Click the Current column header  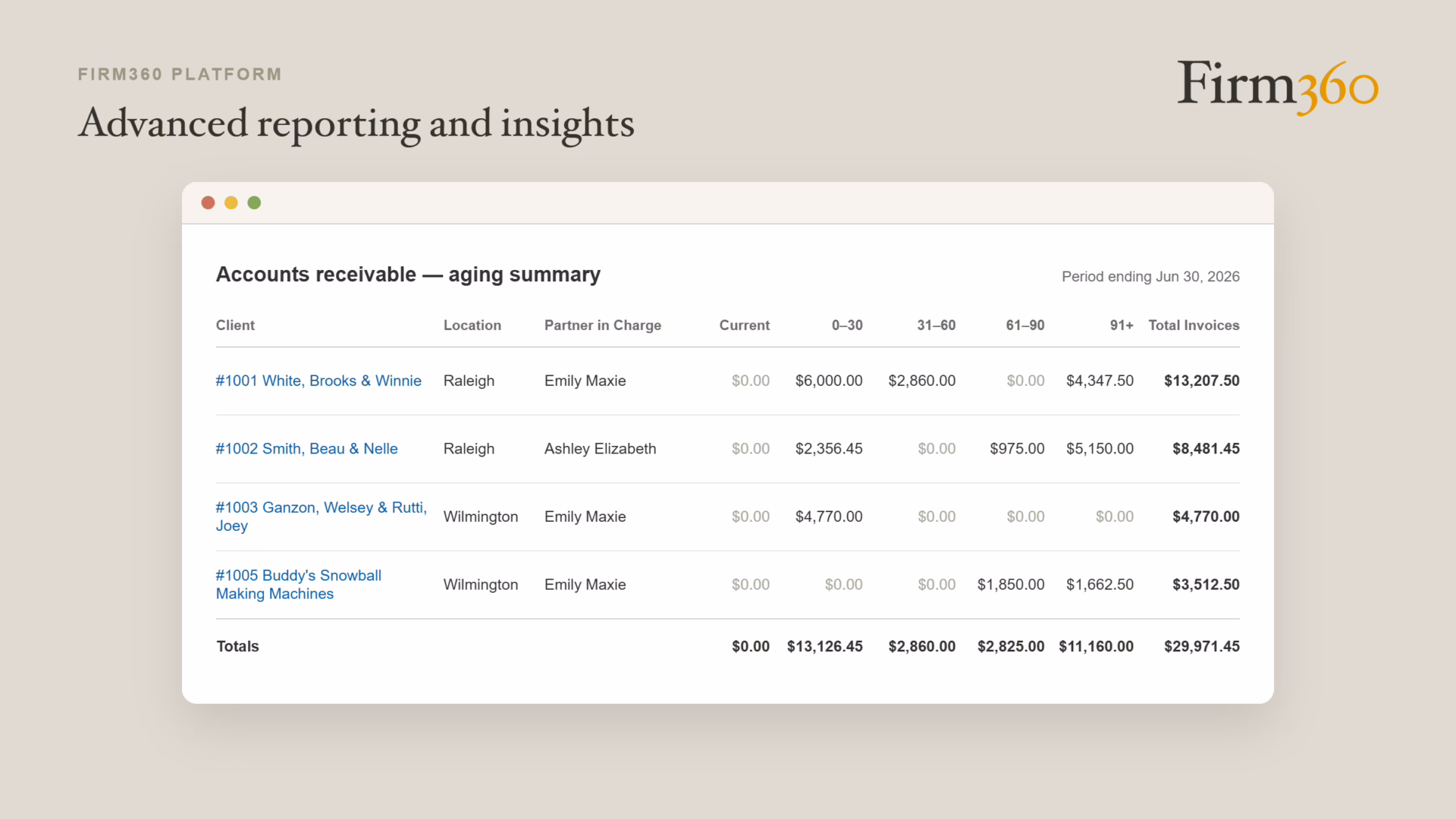[x=745, y=325]
